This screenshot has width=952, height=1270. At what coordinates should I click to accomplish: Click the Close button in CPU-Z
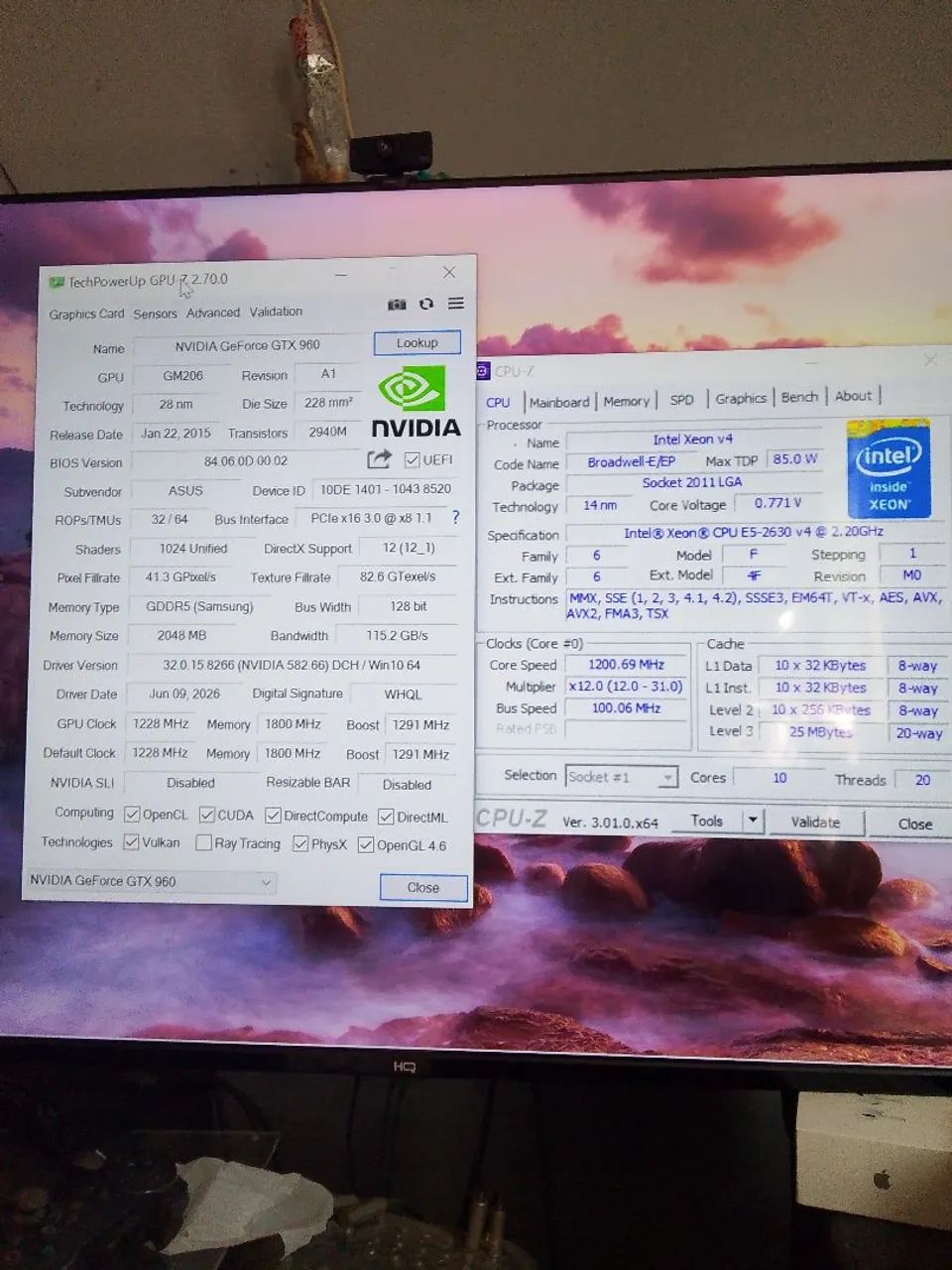[x=914, y=824]
